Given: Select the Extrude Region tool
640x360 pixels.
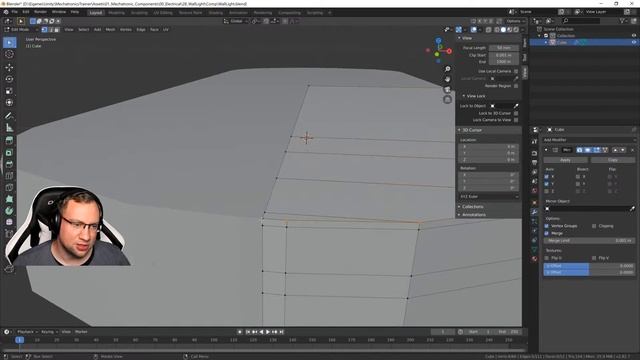Looking at the screenshot, I should click(x=9, y=141).
